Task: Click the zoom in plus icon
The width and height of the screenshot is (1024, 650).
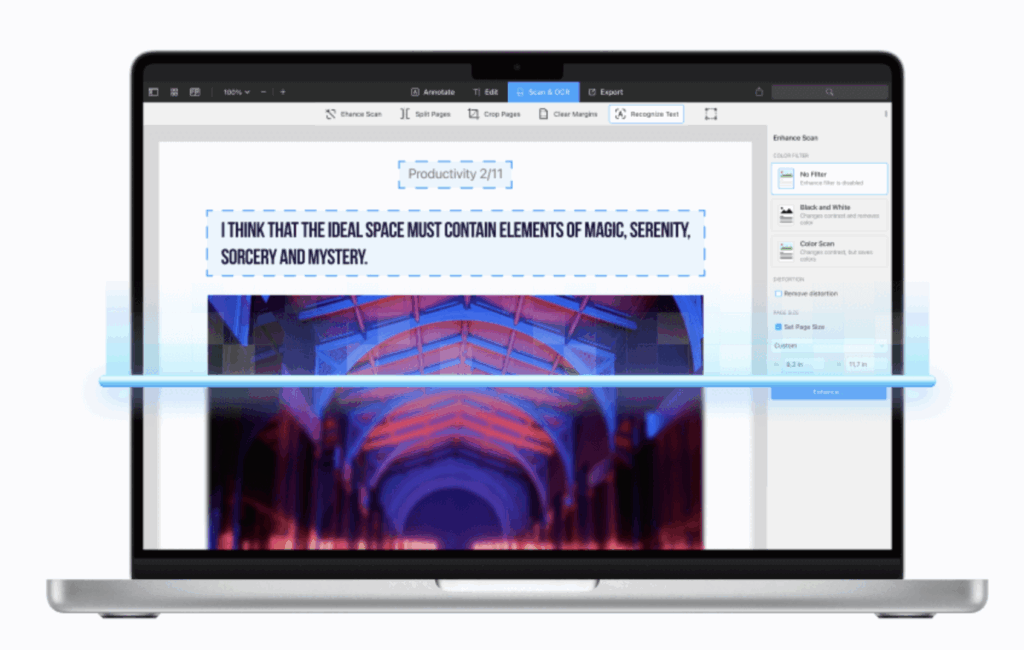Action: (x=283, y=92)
